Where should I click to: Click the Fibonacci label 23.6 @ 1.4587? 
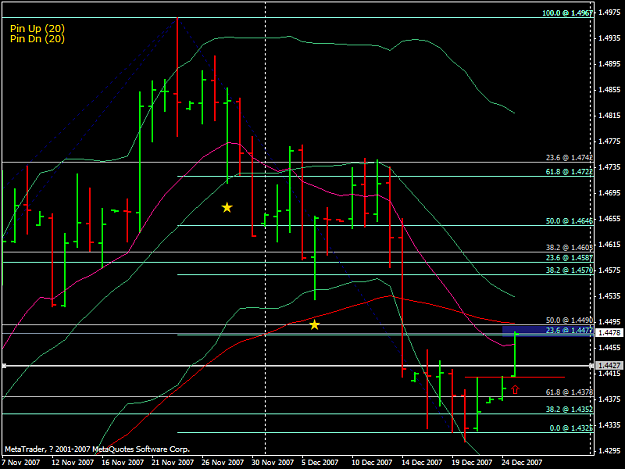click(x=569, y=258)
